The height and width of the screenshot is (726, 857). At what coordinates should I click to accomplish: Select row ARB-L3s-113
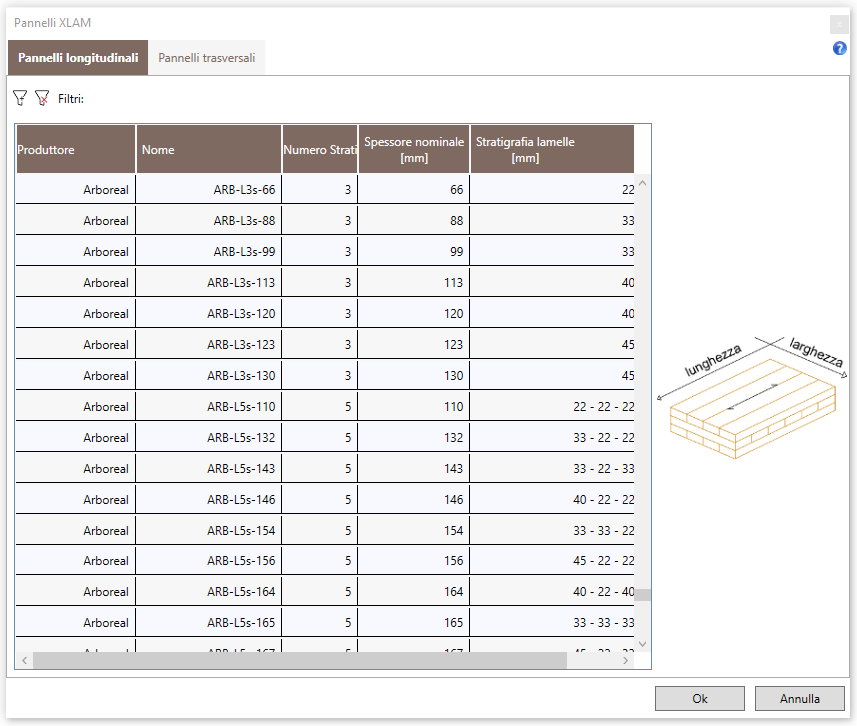tap(325, 283)
